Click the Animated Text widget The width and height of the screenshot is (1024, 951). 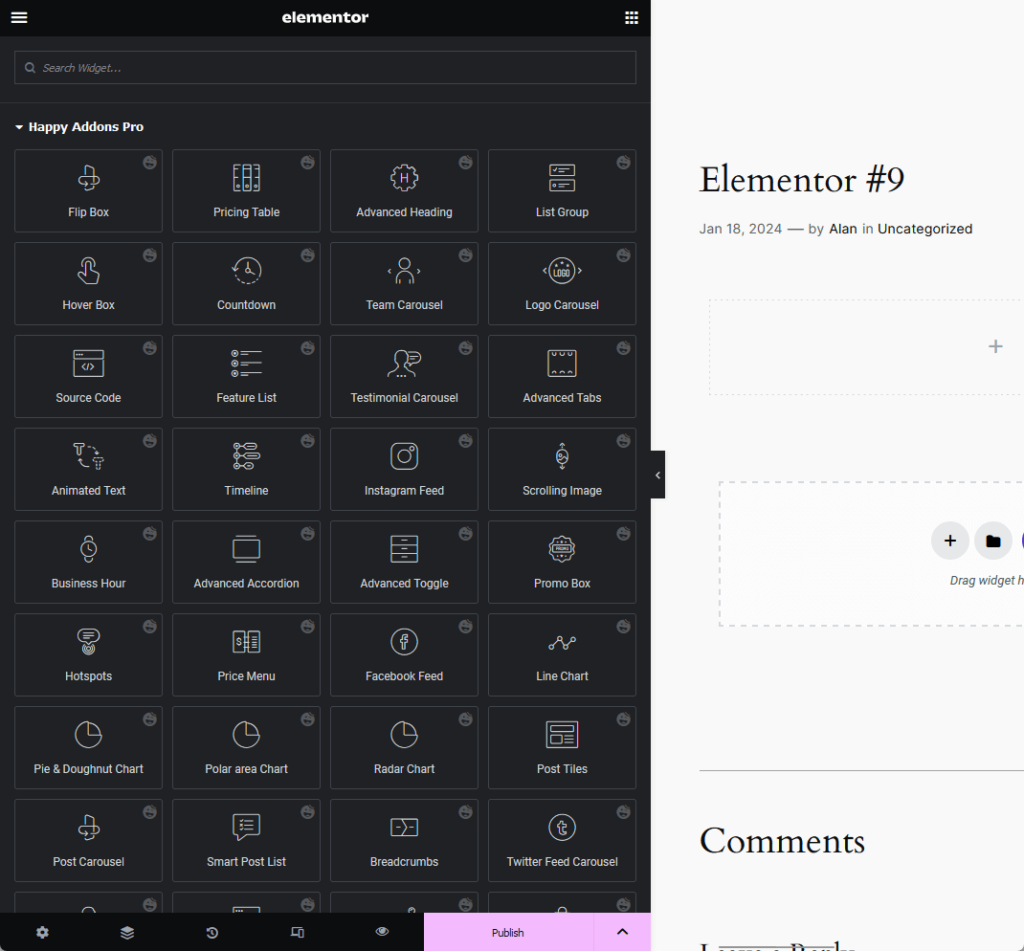point(88,469)
